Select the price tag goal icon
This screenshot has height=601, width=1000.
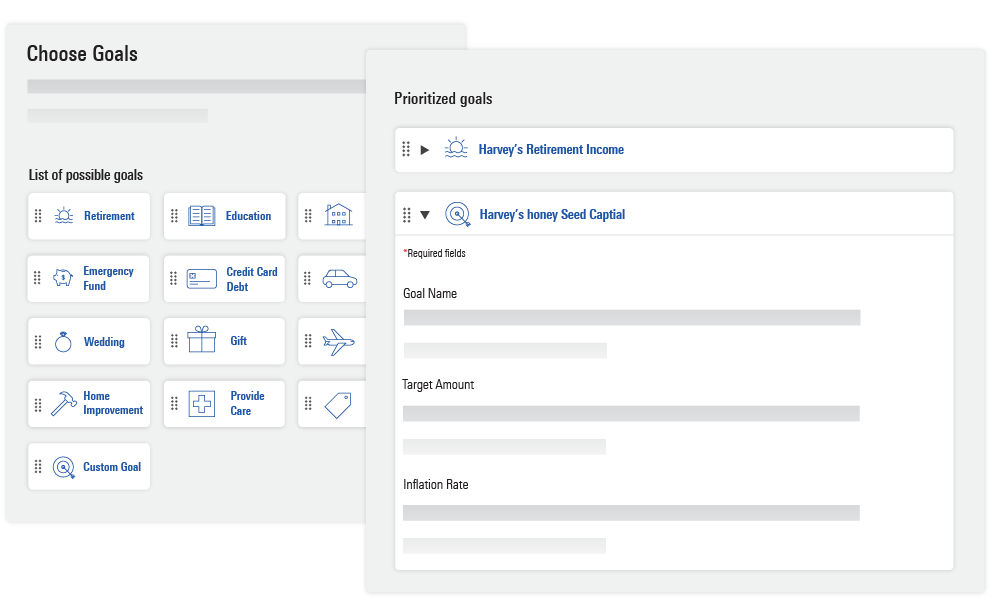click(338, 404)
